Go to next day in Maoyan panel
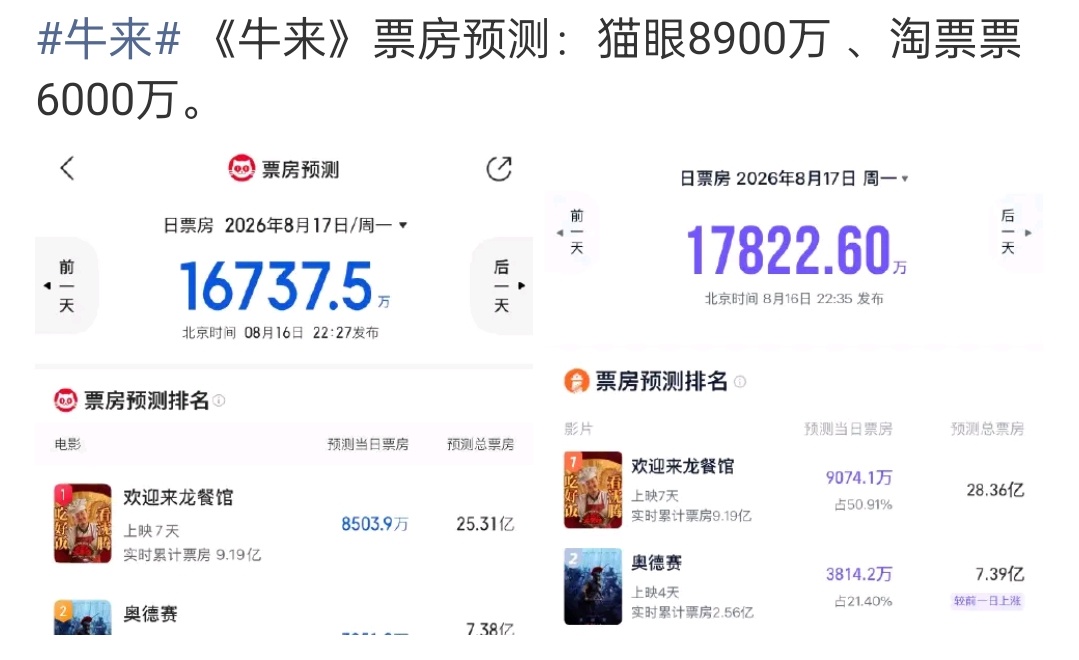This screenshot has height=660, width=1079. 502,286
